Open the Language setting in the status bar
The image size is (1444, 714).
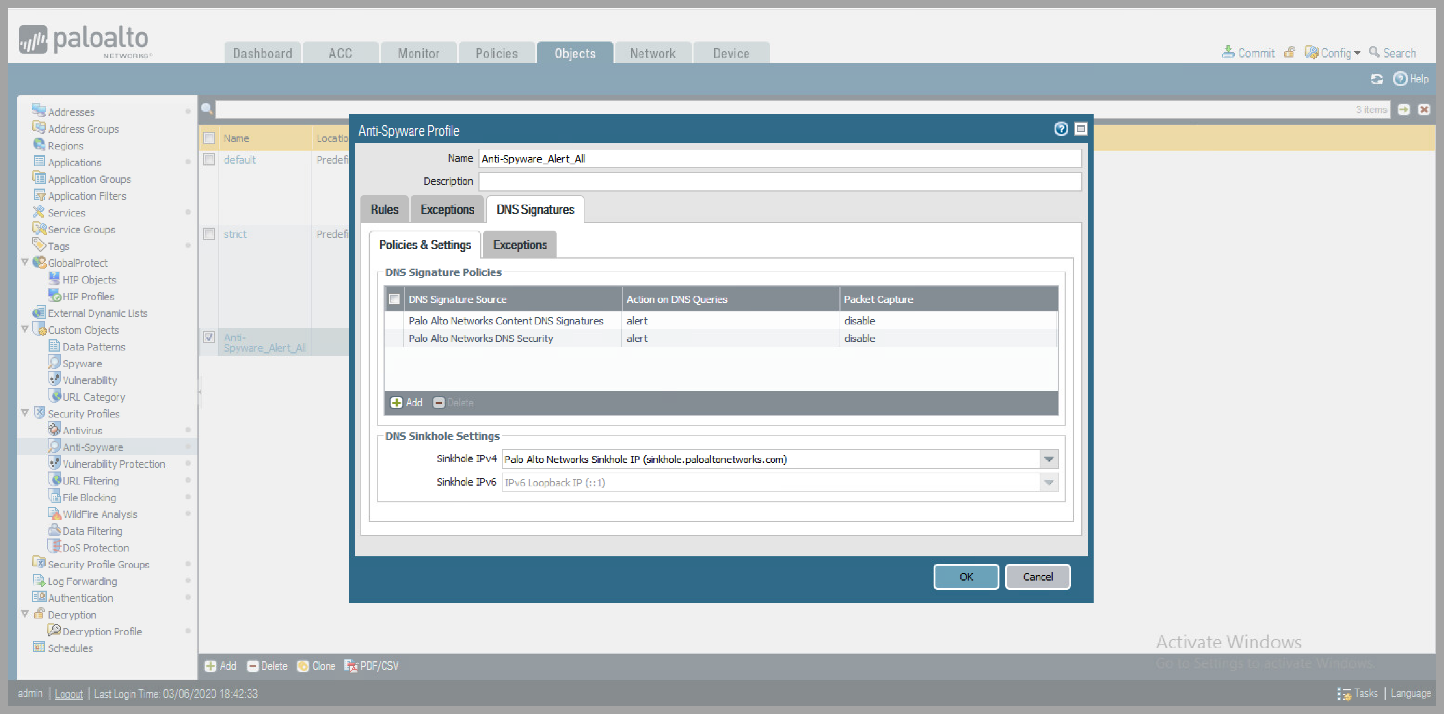click(1410, 693)
